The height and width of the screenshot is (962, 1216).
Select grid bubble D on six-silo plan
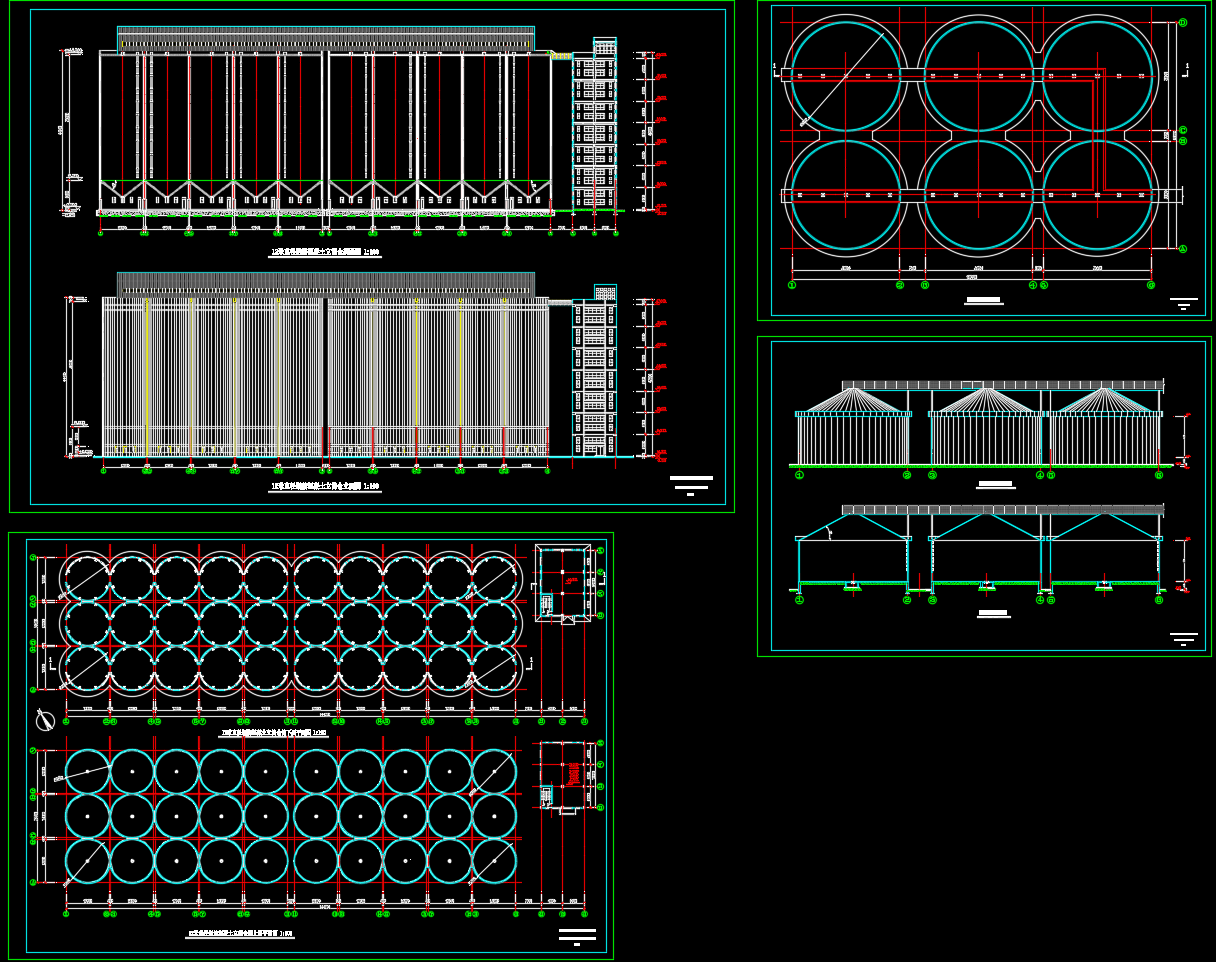(1182, 22)
